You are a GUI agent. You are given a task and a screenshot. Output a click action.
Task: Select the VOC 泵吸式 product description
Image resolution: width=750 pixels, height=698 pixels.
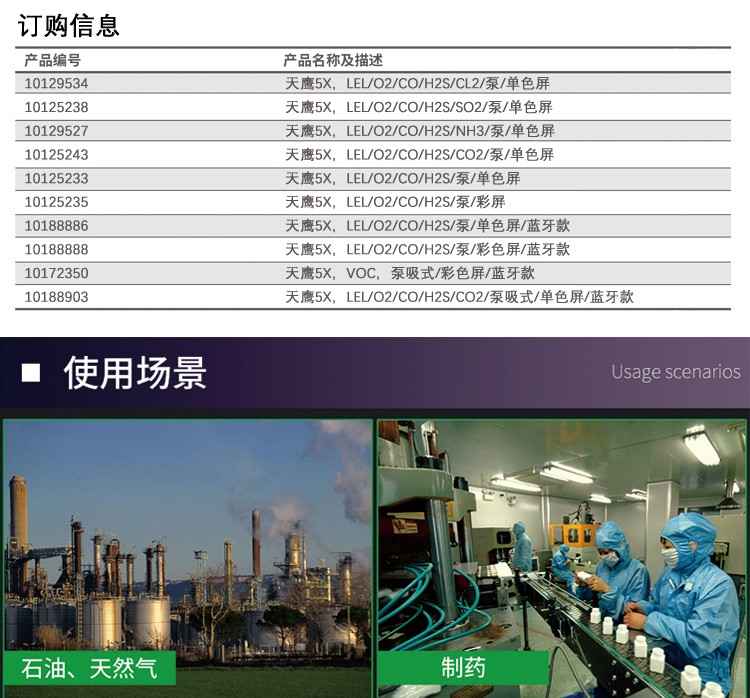409,273
